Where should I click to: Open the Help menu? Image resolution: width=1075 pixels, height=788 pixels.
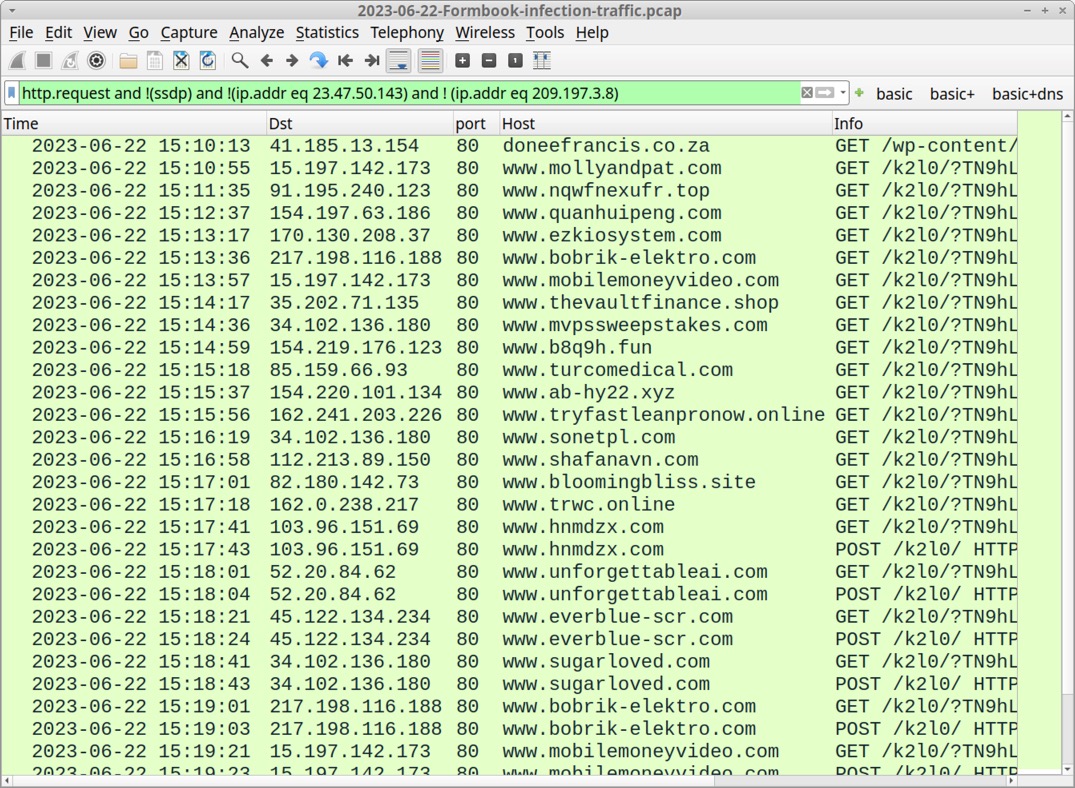click(x=592, y=32)
